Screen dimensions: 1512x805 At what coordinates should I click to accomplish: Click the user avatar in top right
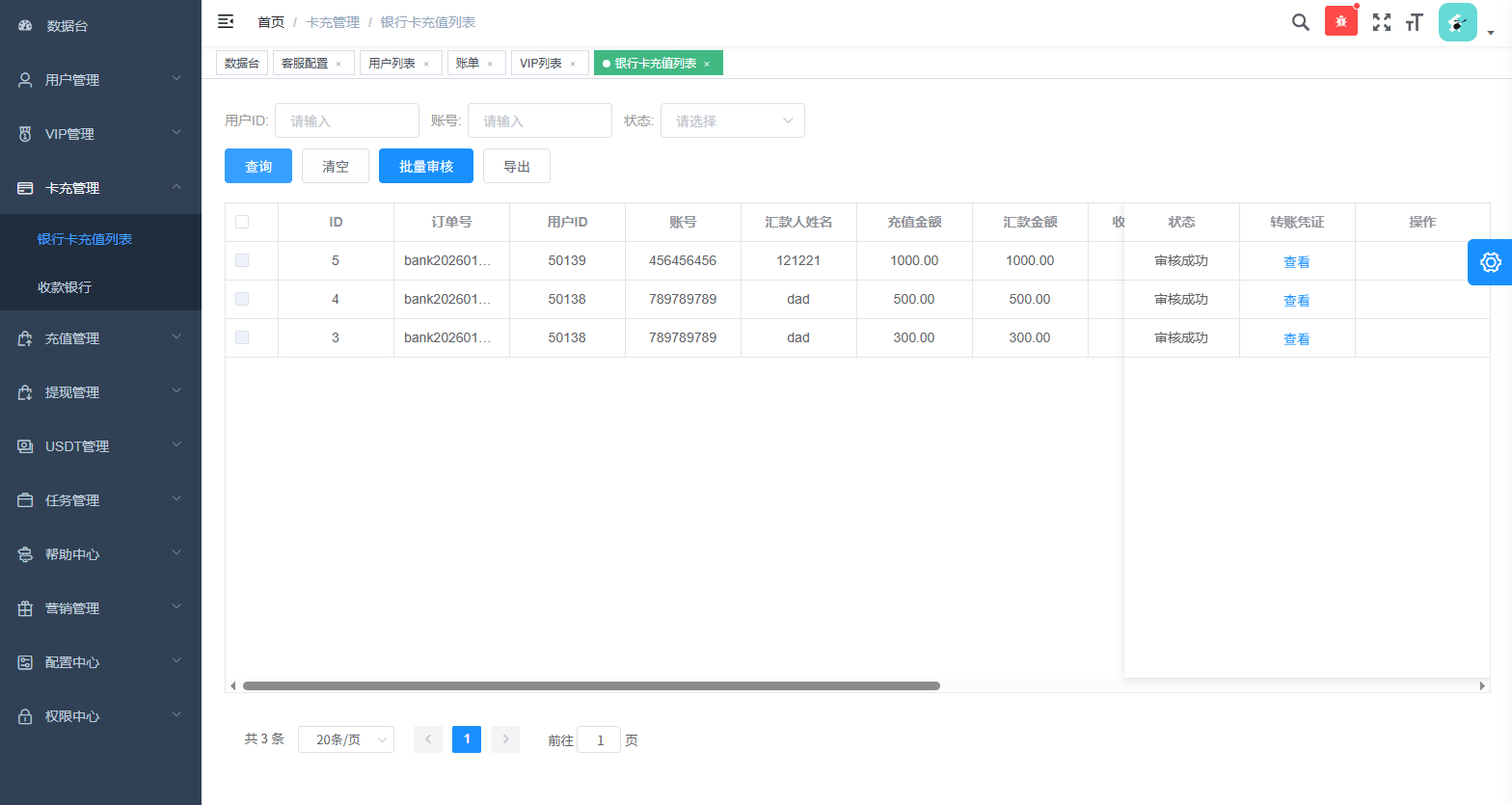coord(1457,22)
